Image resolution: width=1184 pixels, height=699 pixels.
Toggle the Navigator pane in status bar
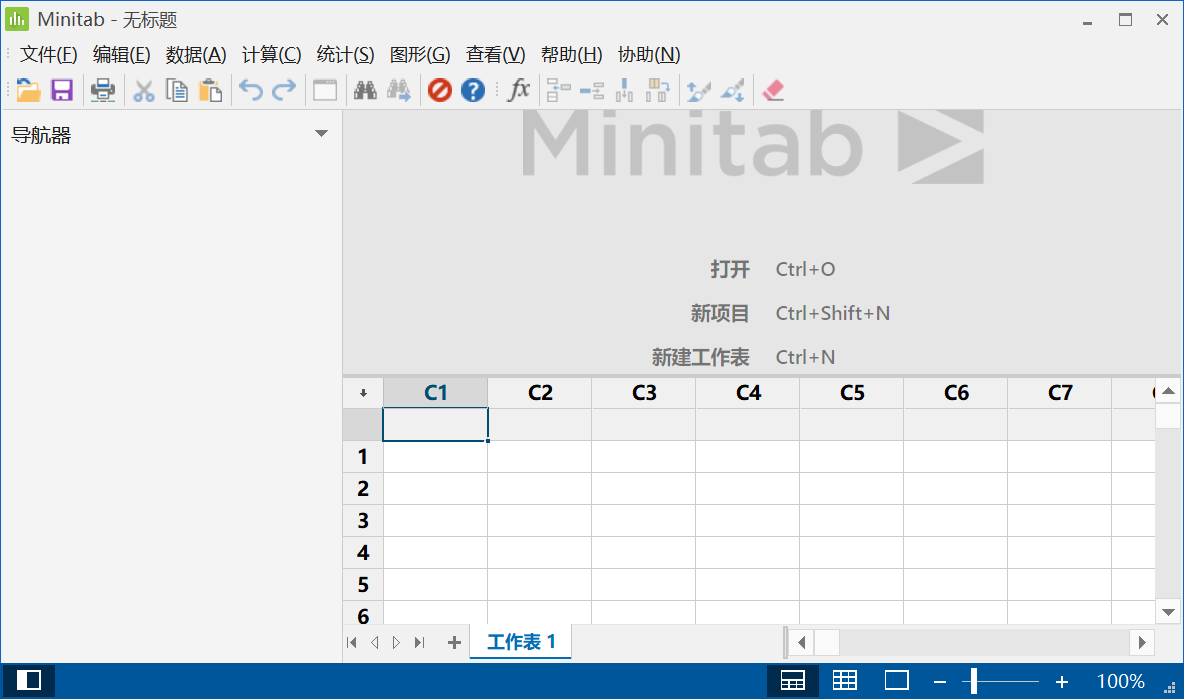coord(29,680)
